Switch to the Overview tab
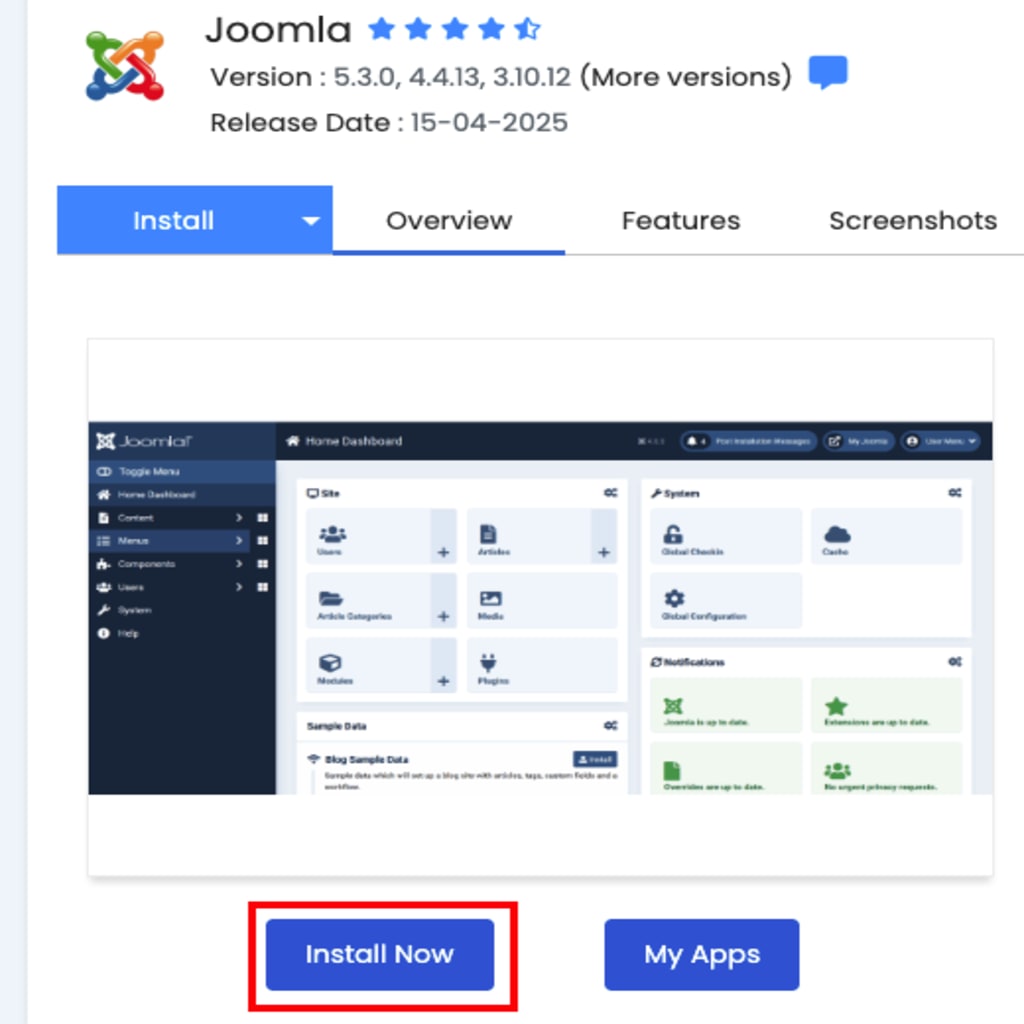 coord(449,221)
